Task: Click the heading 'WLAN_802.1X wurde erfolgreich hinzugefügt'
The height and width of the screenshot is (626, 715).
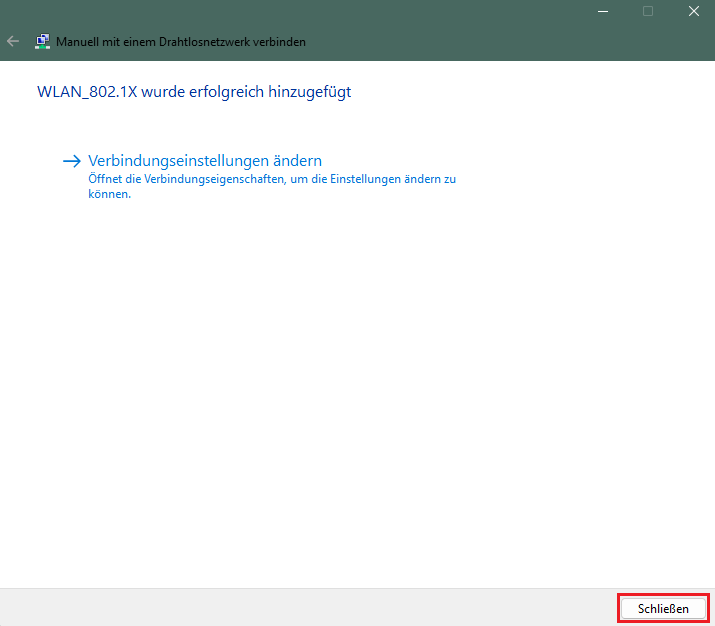Action: (x=193, y=92)
